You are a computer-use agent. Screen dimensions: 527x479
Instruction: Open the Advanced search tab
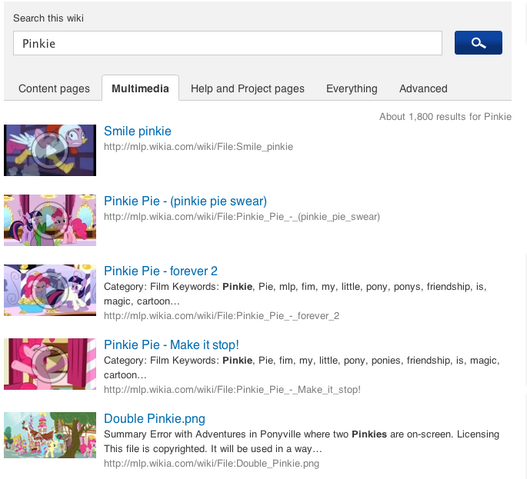[423, 88]
